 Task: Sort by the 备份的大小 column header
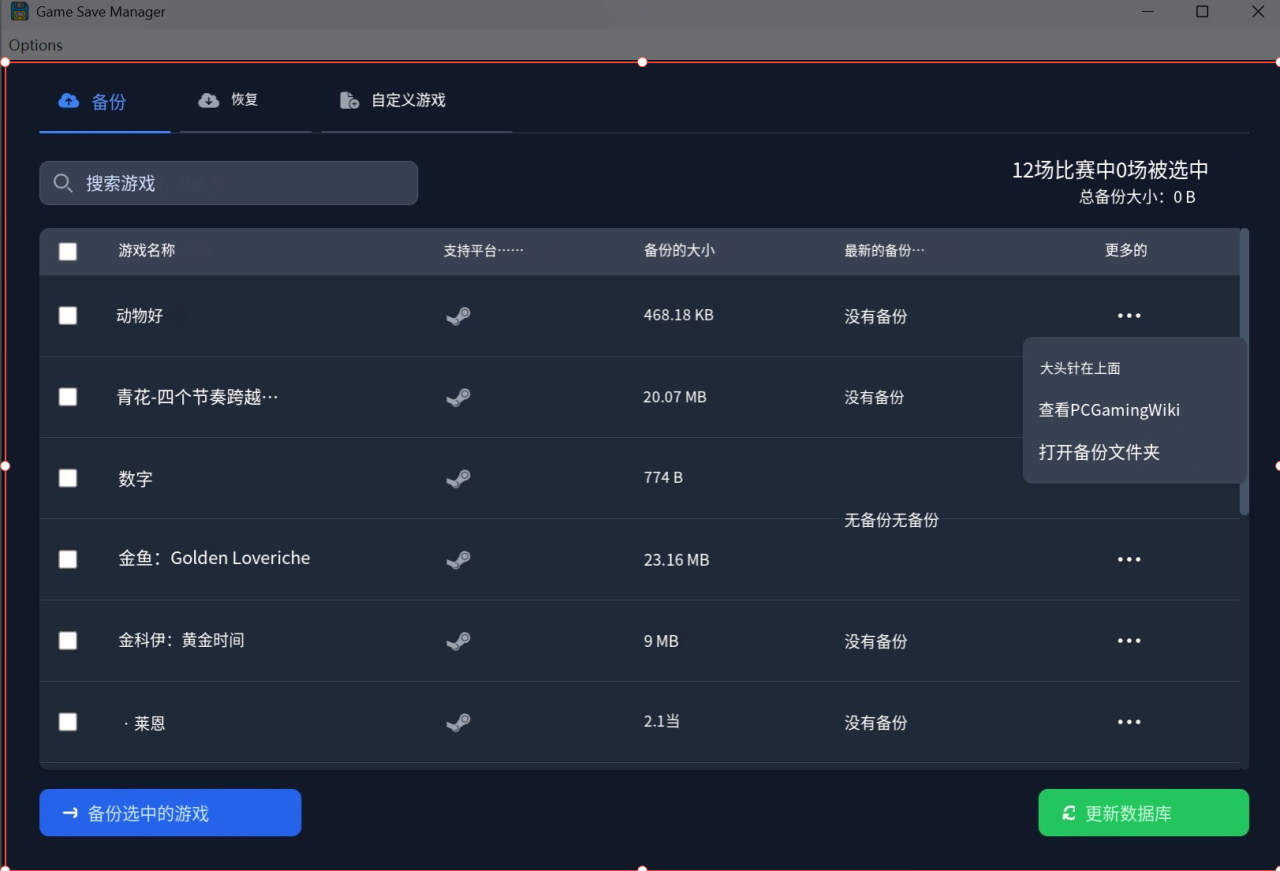[x=679, y=250]
